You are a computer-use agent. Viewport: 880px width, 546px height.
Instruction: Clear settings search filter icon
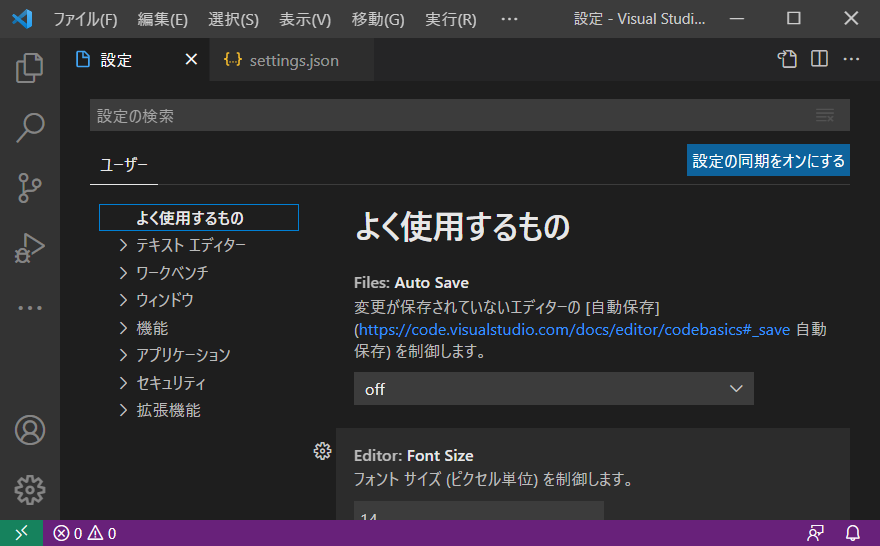(824, 116)
